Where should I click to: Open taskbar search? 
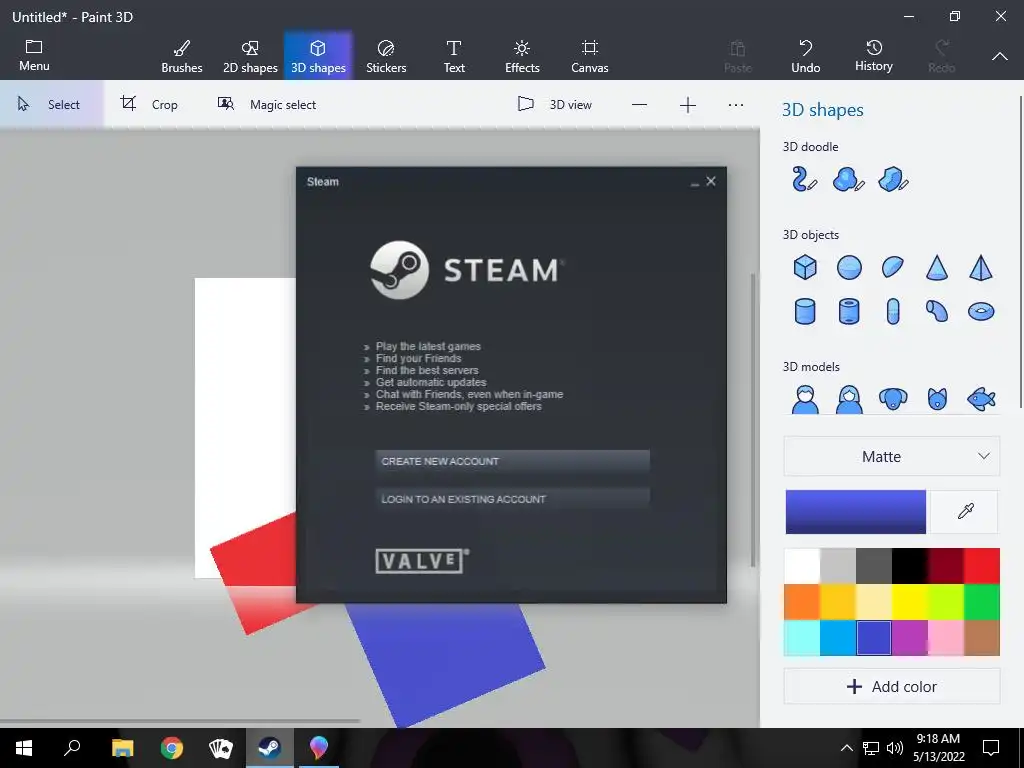[x=72, y=748]
